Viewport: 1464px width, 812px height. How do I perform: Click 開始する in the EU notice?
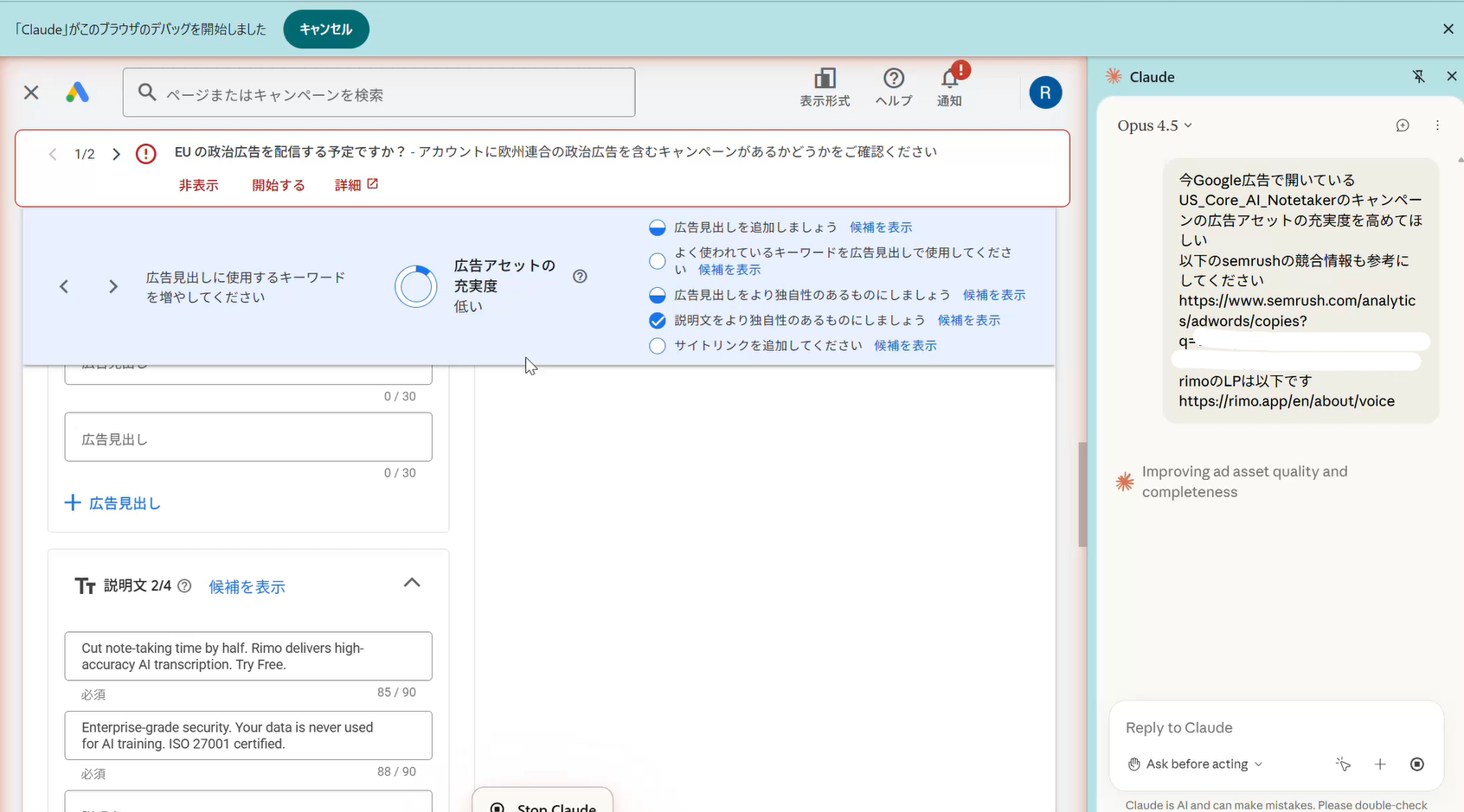(x=278, y=185)
